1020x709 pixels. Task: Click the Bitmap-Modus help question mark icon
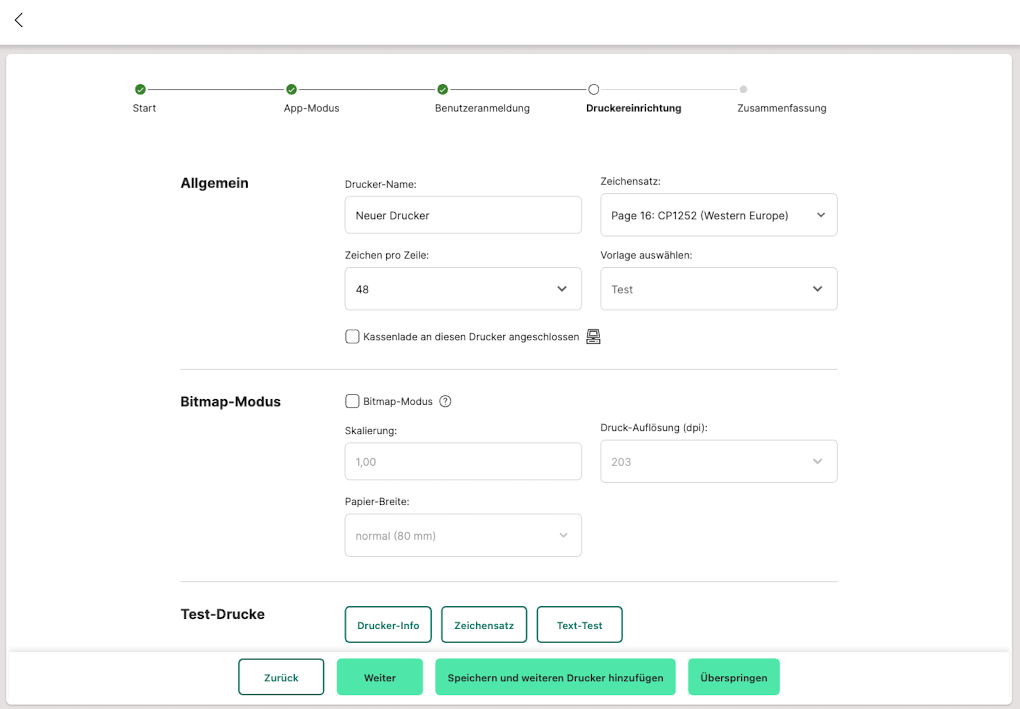(x=446, y=401)
